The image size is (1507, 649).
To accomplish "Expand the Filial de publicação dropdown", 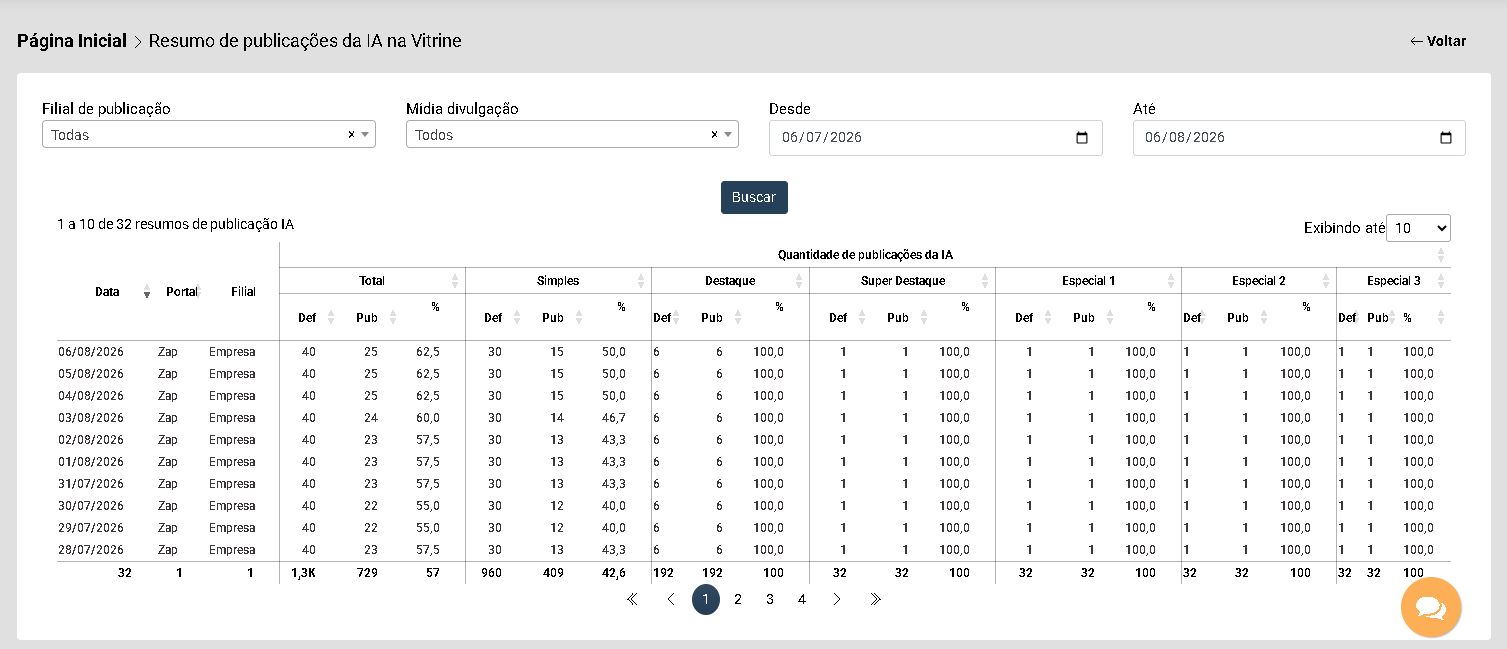I will [365, 134].
